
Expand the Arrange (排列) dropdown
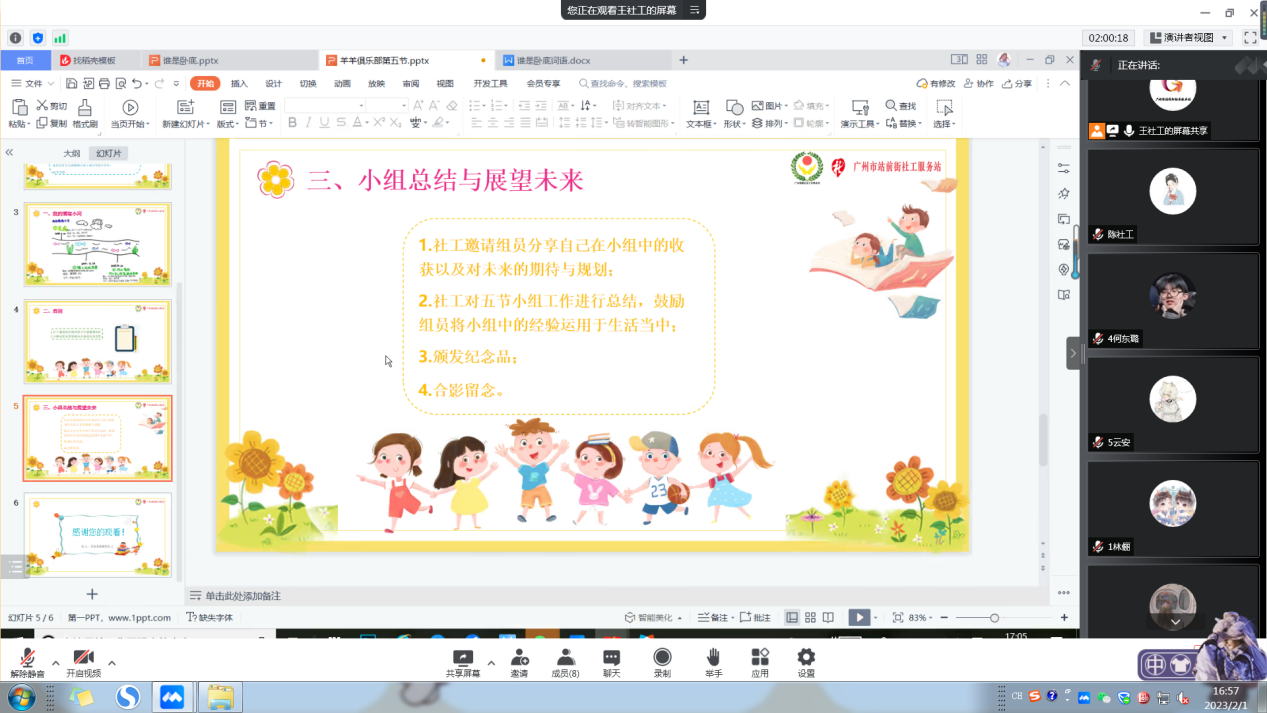coord(770,124)
